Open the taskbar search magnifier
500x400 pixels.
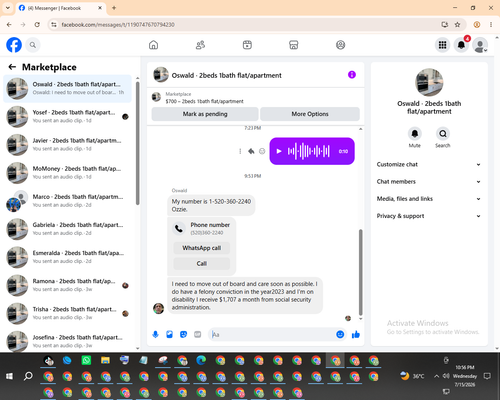pos(28,376)
